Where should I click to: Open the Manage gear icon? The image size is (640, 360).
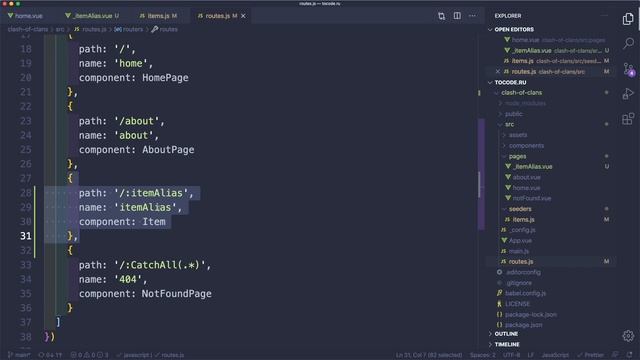pyautogui.click(x=628, y=336)
